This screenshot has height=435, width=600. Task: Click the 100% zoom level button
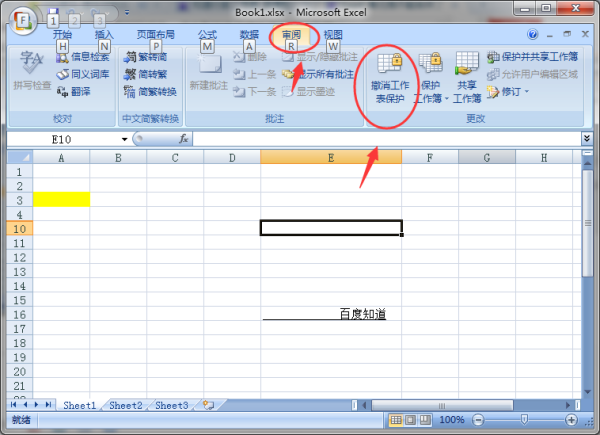[452, 420]
